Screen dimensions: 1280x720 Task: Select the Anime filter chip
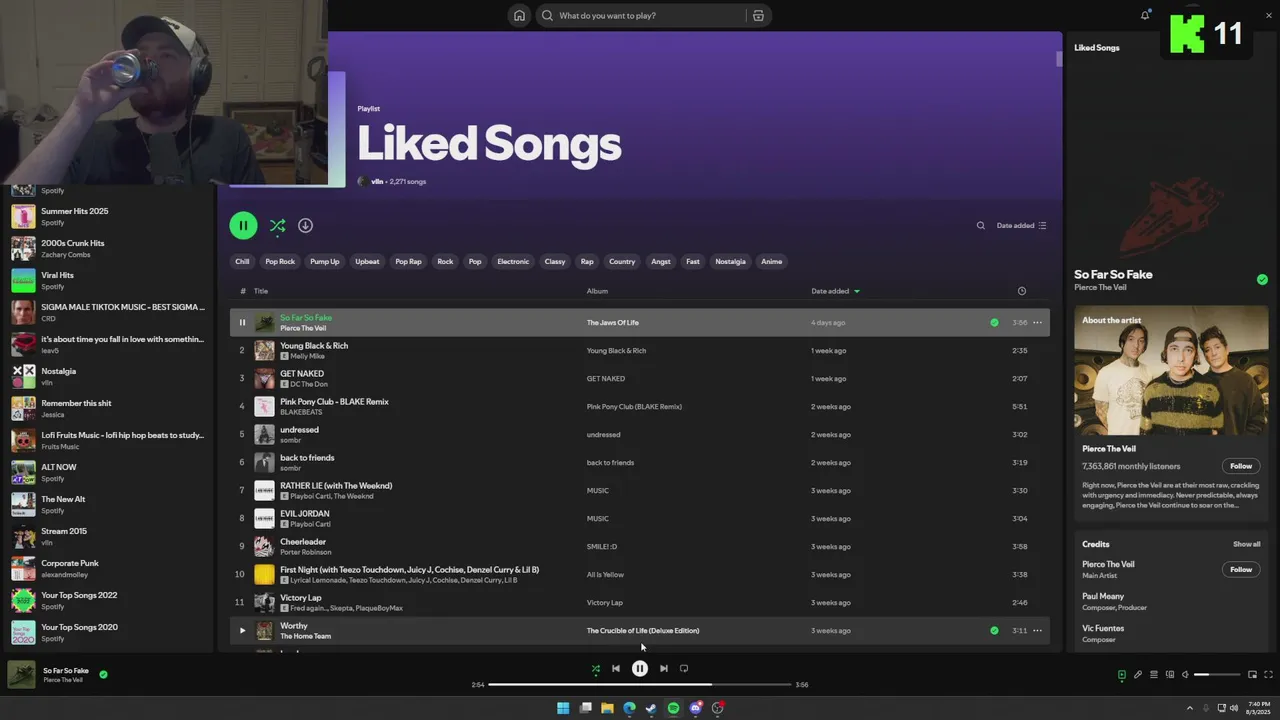tap(772, 261)
